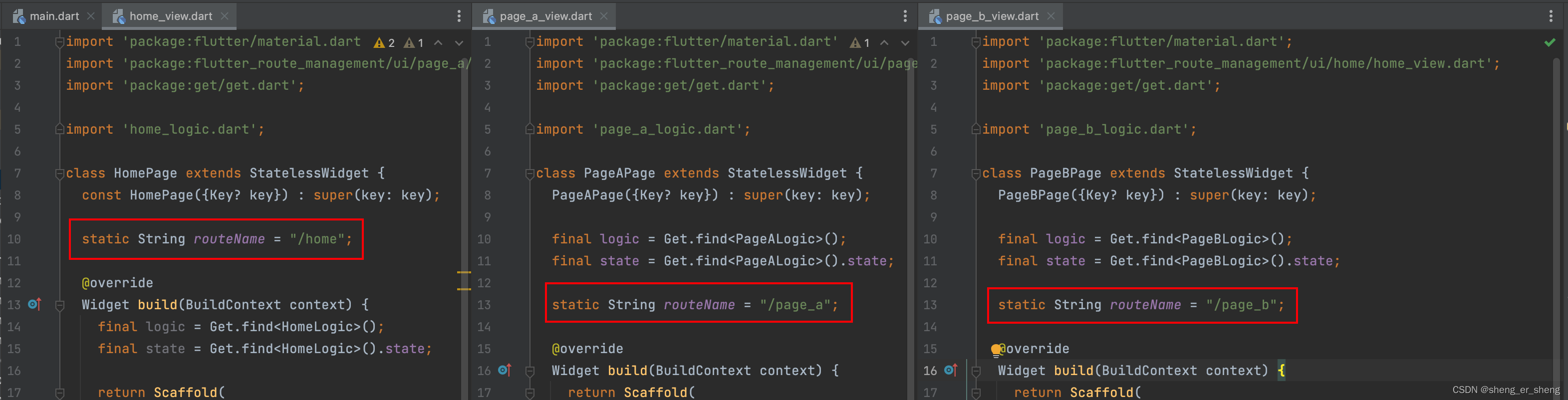Collapse import block in page_a_view.dart line 1
The height and width of the screenshot is (400, 1568).
[x=529, y=42]
